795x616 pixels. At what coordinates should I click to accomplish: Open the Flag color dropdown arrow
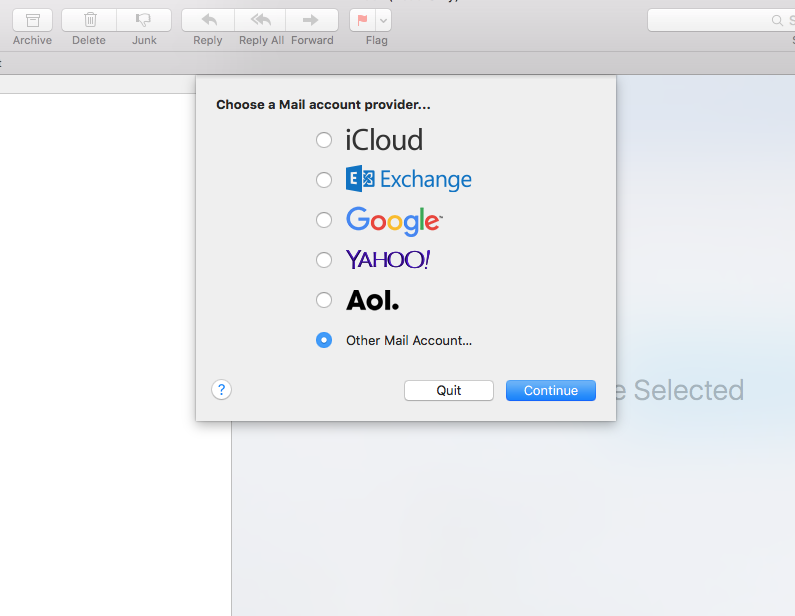tap(383, 20)
